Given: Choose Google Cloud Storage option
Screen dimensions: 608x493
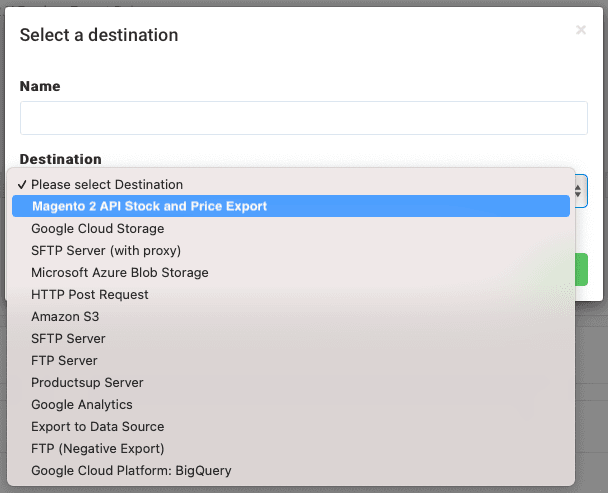Looking at the screenshot, I should click(x=97, y=228).
